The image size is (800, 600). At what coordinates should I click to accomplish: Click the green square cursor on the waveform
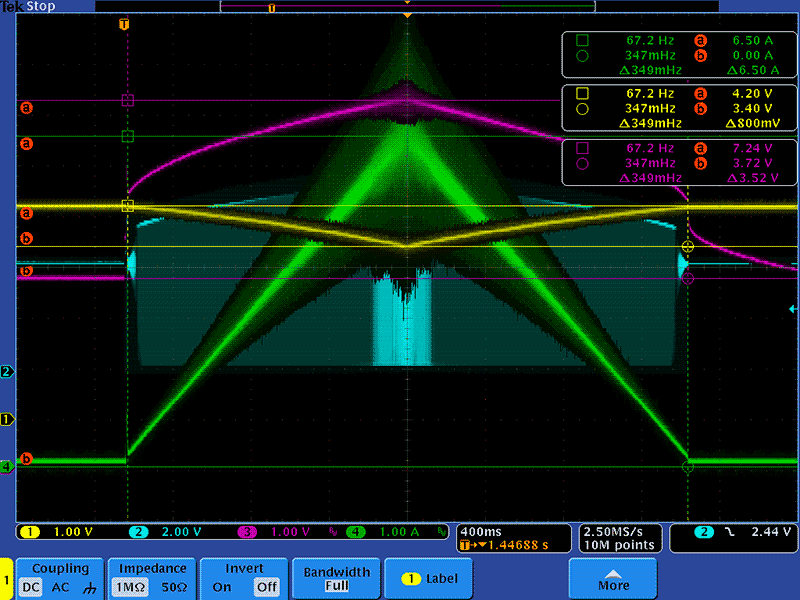128,136
